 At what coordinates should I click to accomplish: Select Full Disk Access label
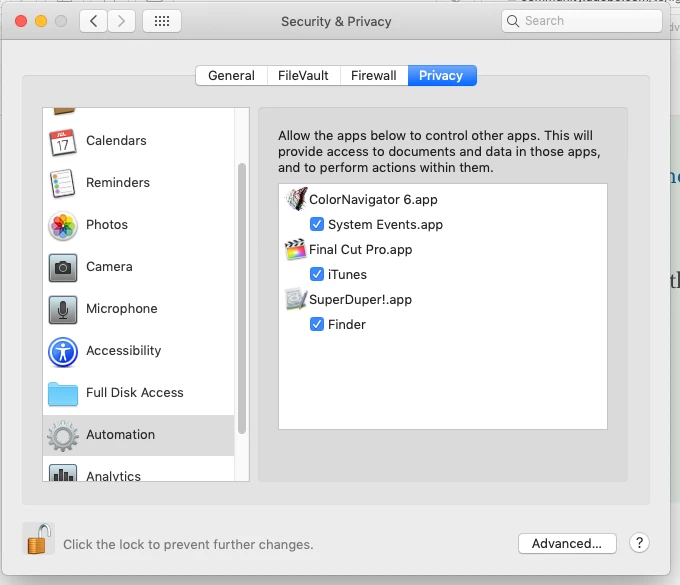(x=135, y=392)
